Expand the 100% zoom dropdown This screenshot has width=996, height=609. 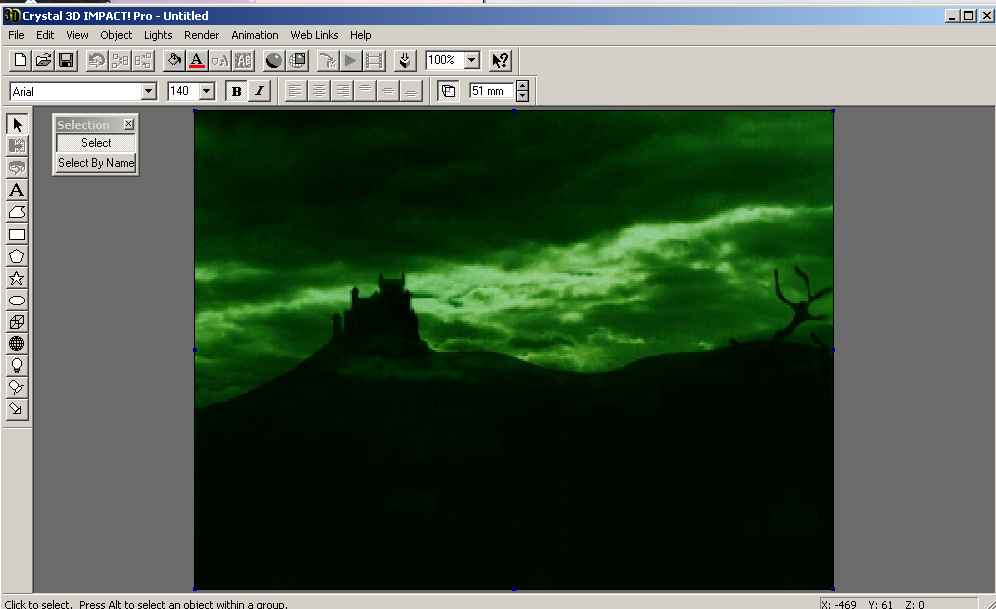tap(471, 60)
